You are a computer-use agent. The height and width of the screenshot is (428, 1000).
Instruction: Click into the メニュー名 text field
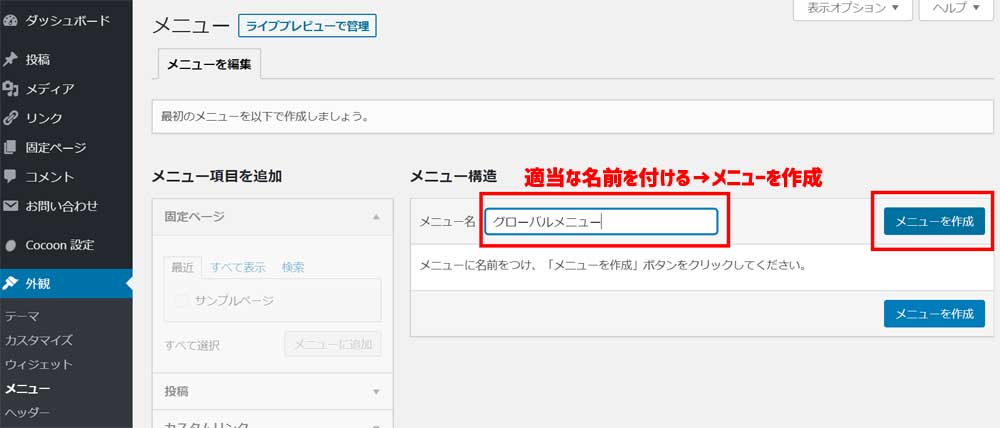click(x=600, y=221)
